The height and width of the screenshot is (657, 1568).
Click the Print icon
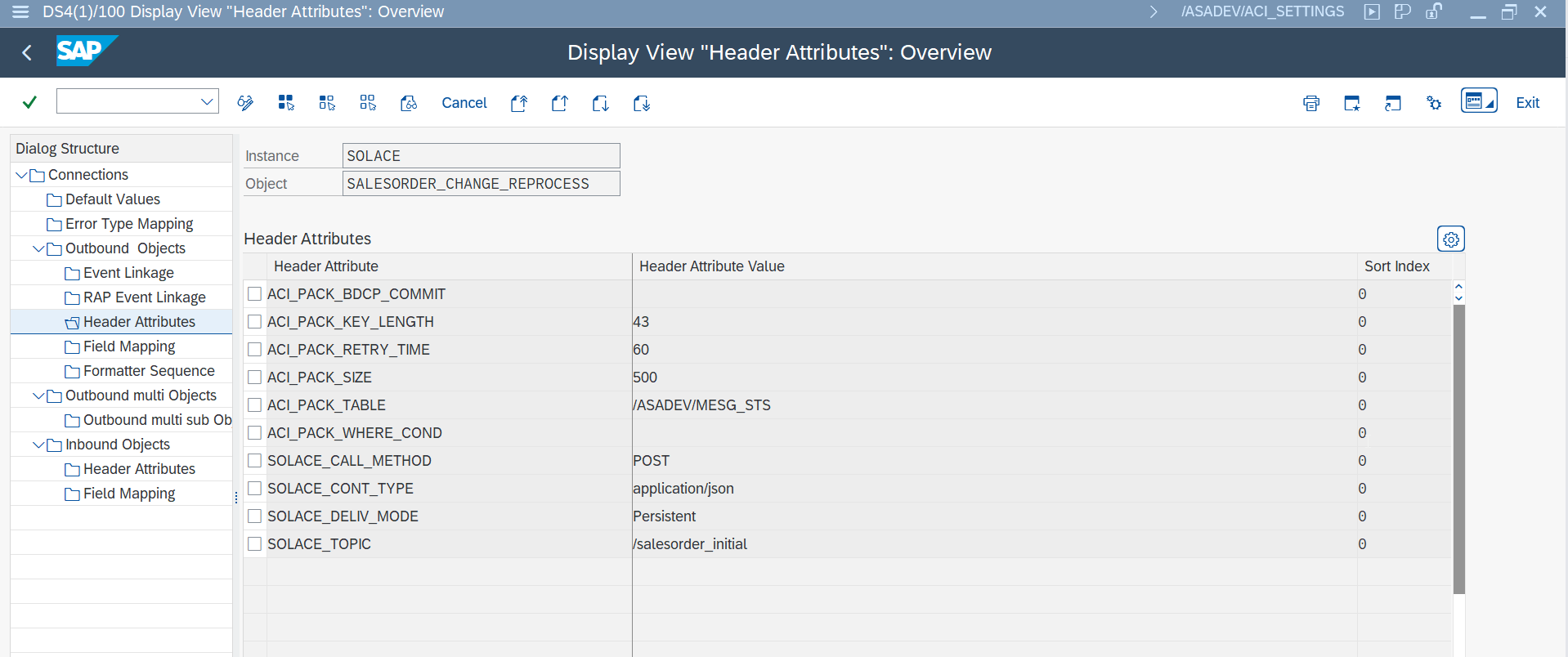[1311, 103]
